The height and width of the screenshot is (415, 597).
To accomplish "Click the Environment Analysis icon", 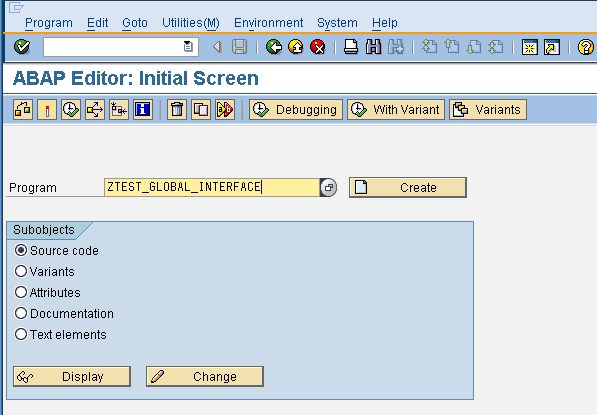I will pyautogui.click(x=119, y=110).
